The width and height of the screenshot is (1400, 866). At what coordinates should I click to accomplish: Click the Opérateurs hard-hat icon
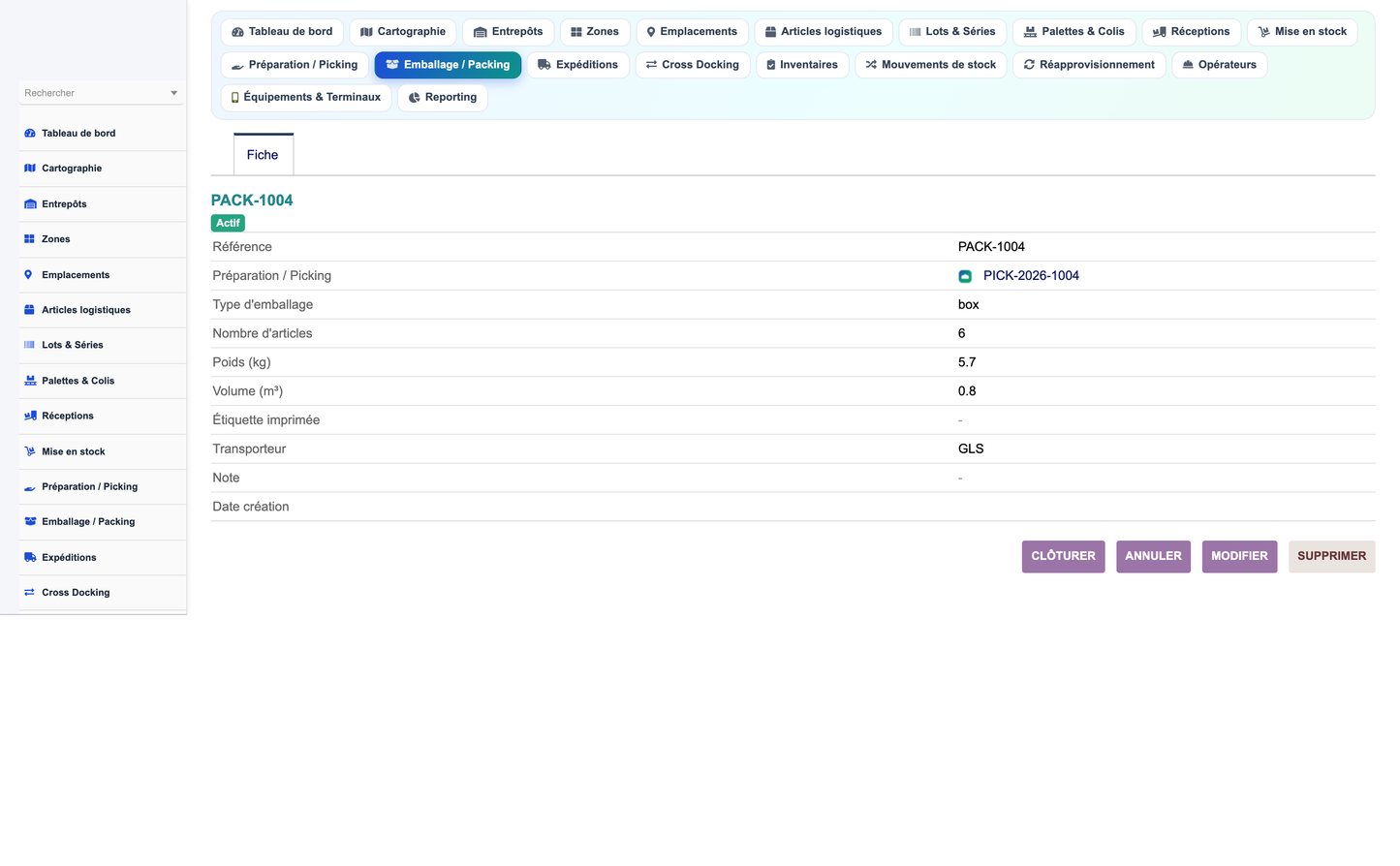1188,65
